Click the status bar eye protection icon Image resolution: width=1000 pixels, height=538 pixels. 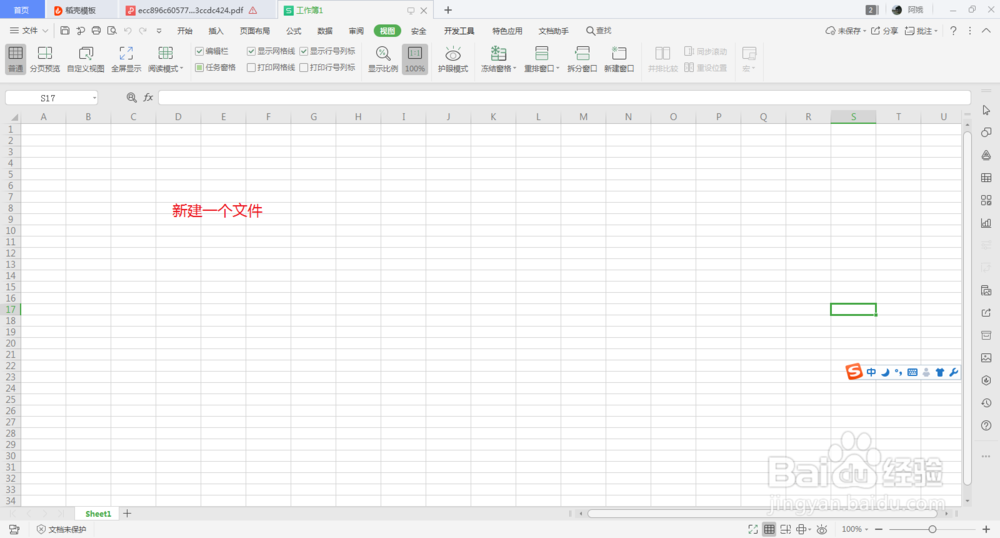[x=822, y=529]
